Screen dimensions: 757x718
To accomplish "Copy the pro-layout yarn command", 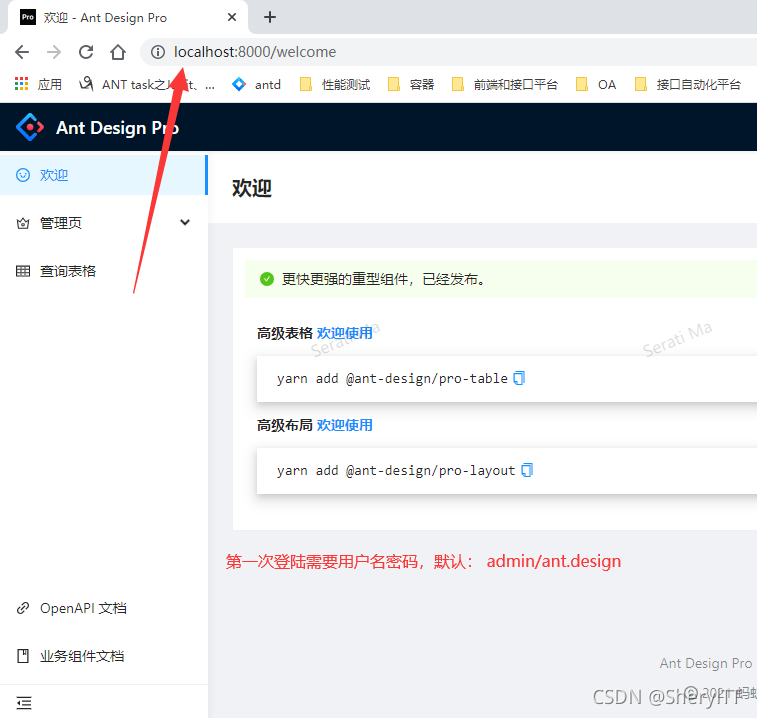I will [x=527, y=470].
